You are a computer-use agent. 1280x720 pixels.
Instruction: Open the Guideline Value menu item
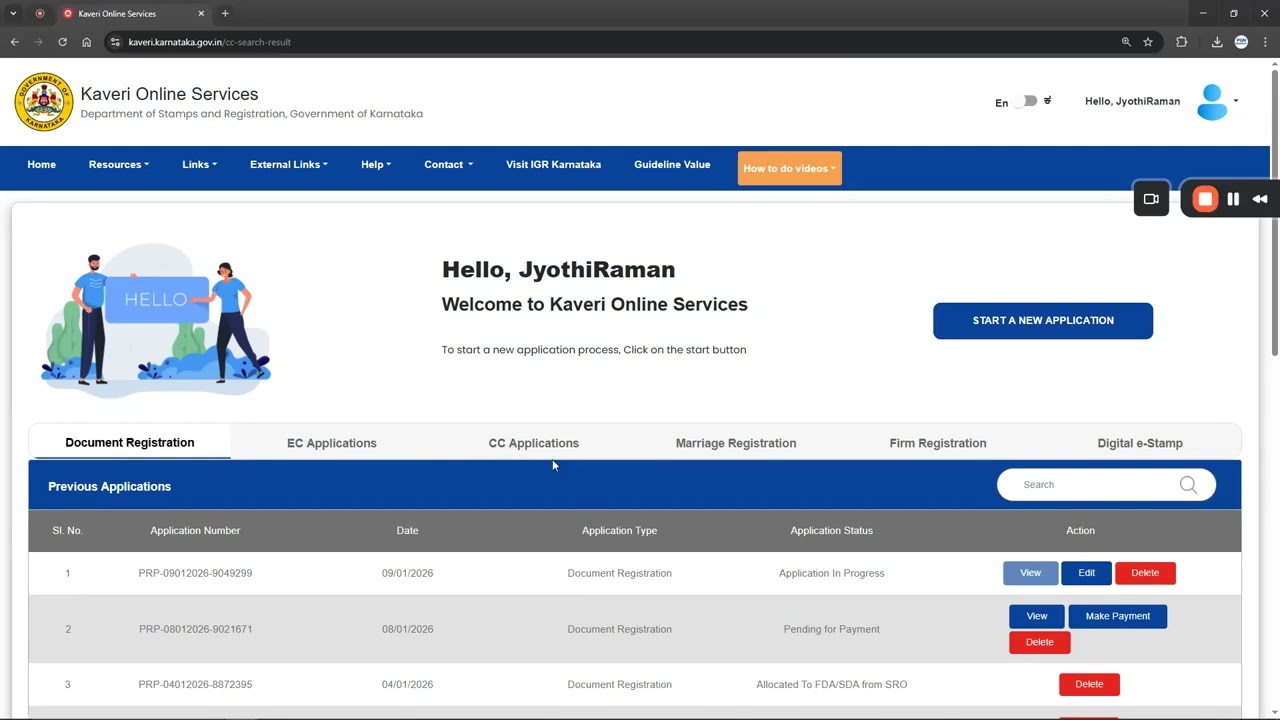click(672, 164)
